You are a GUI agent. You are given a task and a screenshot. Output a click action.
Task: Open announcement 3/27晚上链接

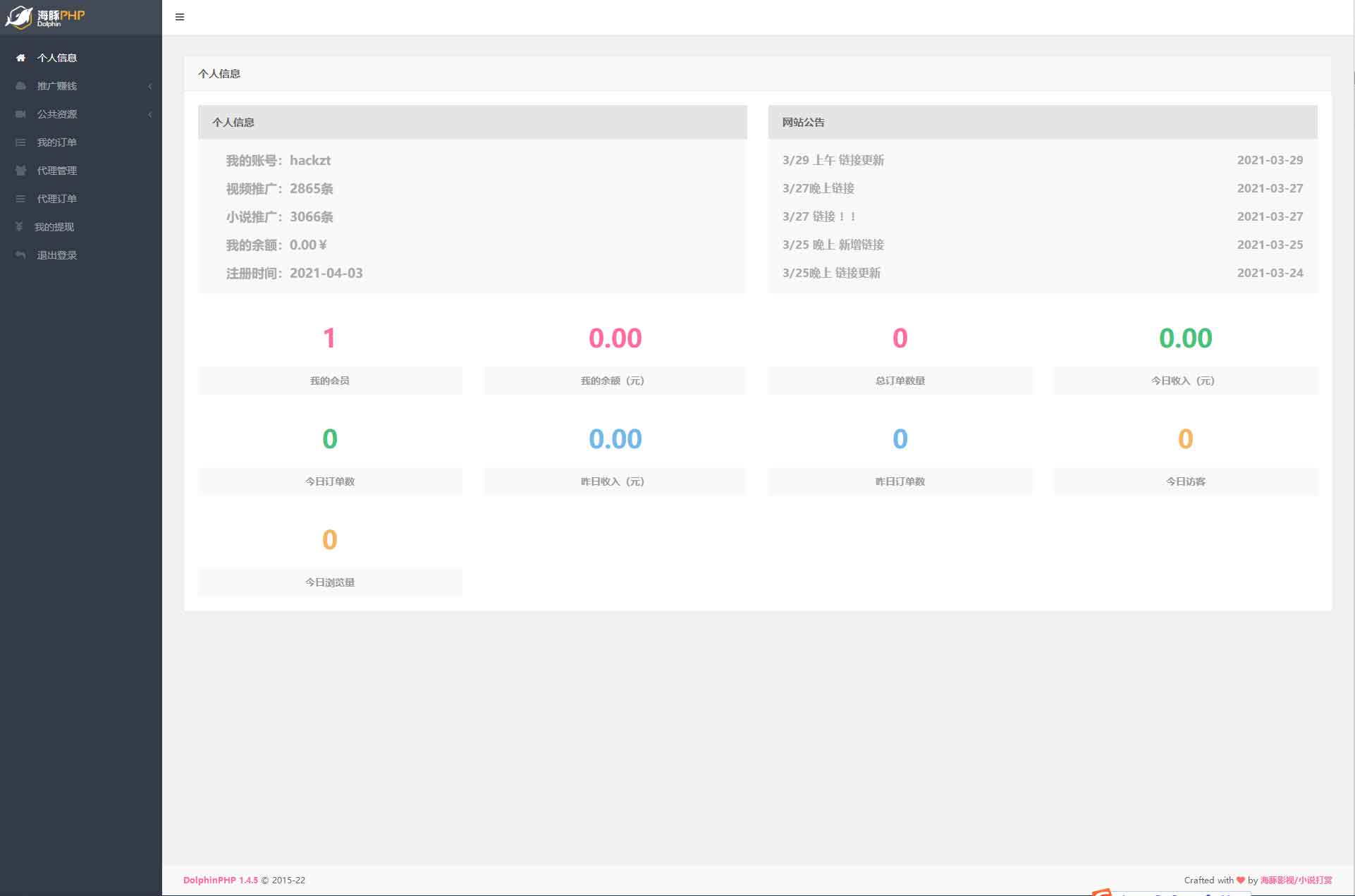(818, 188)
